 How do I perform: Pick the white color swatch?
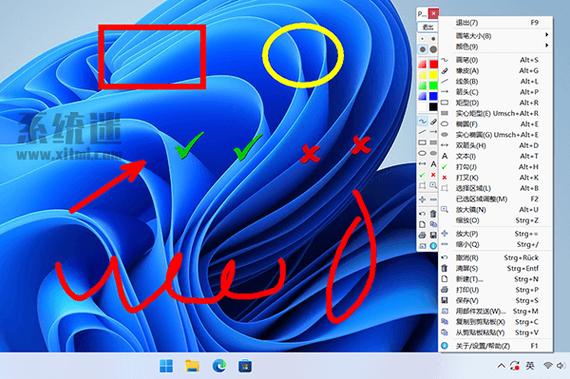422,107
